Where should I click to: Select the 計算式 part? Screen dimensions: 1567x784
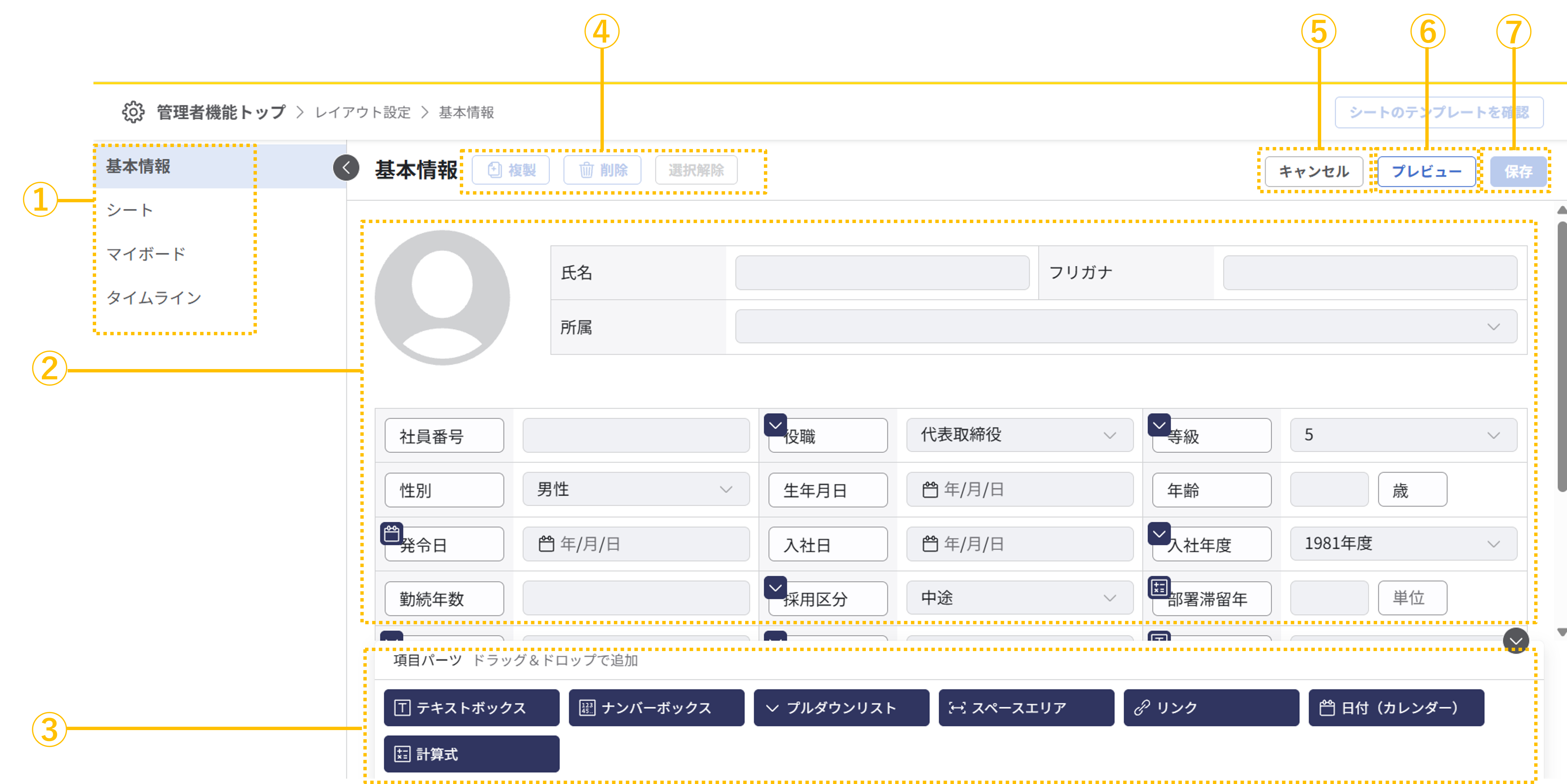[472, 754]
